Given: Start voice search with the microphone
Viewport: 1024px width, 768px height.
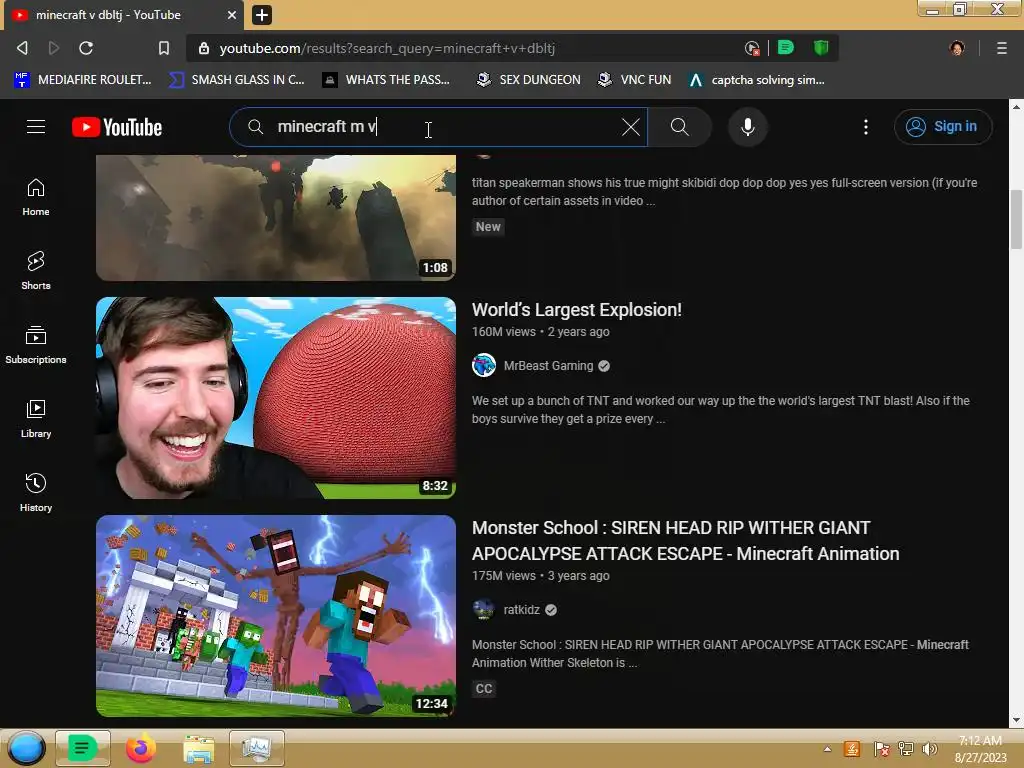Looking at the screenshot, I should click(748, 127).
